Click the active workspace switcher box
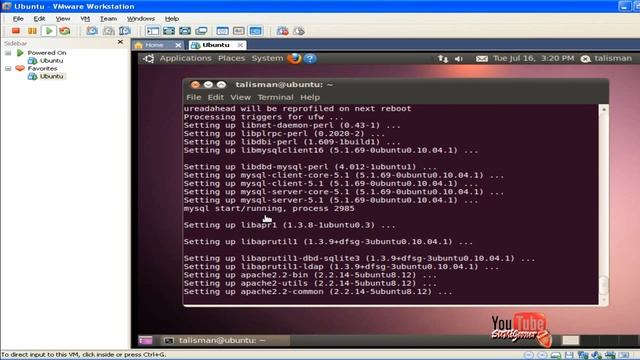This screenshot has height=360, width=640. pyautogui.click(x=571, y=340)
